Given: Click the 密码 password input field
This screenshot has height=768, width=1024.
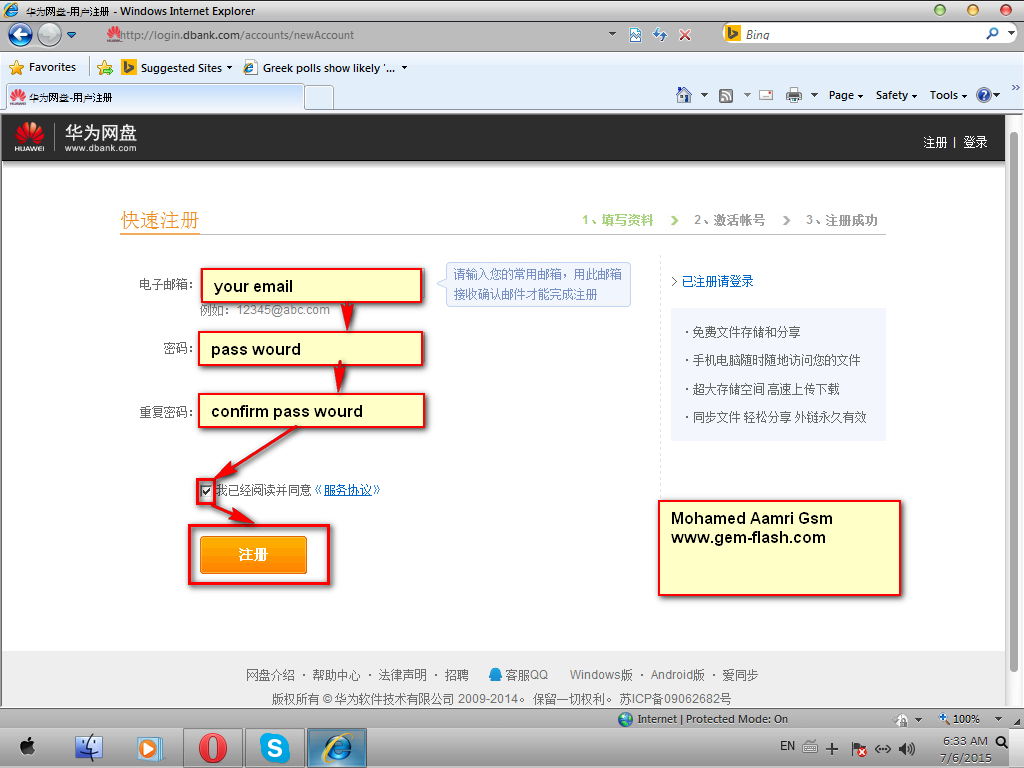Looking at the screenshot, I should point(311,349).
